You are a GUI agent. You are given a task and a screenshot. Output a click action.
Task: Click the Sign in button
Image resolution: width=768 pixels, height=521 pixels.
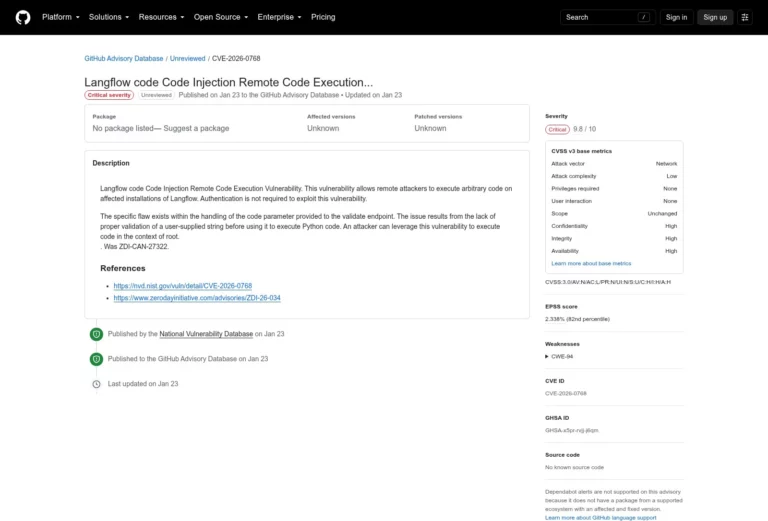(676, 17)
